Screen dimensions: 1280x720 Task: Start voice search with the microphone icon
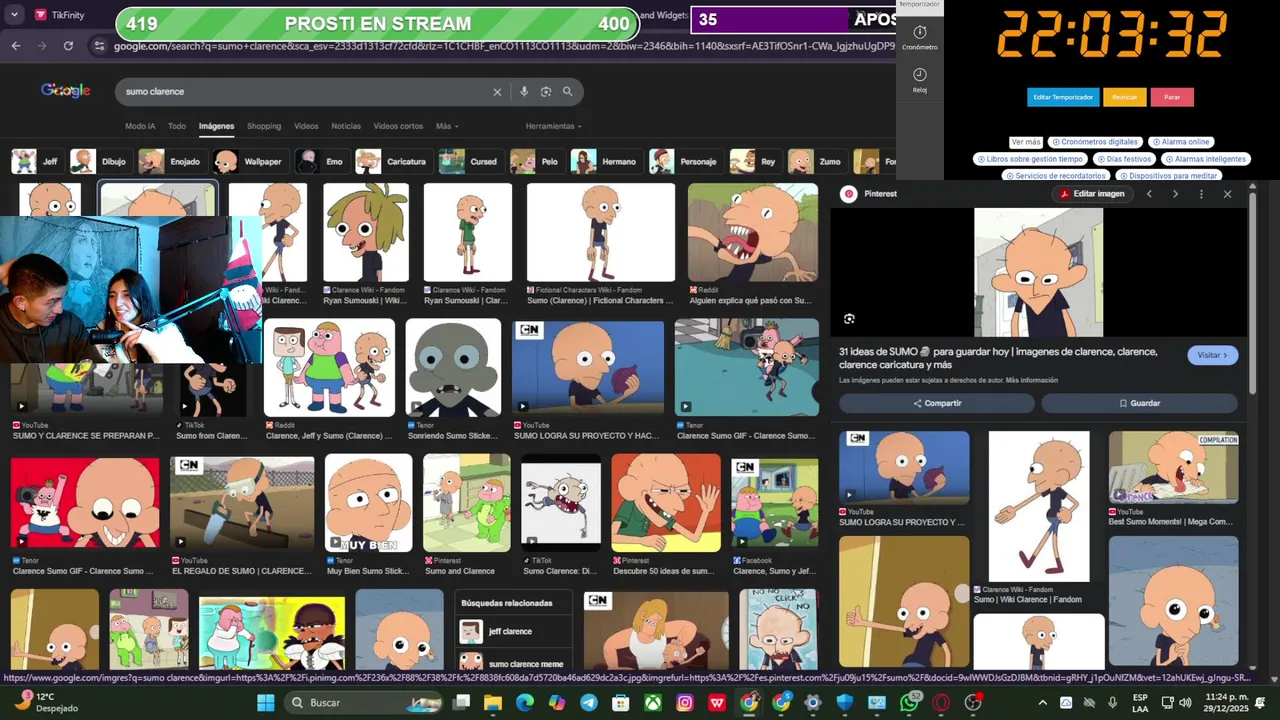524,92
